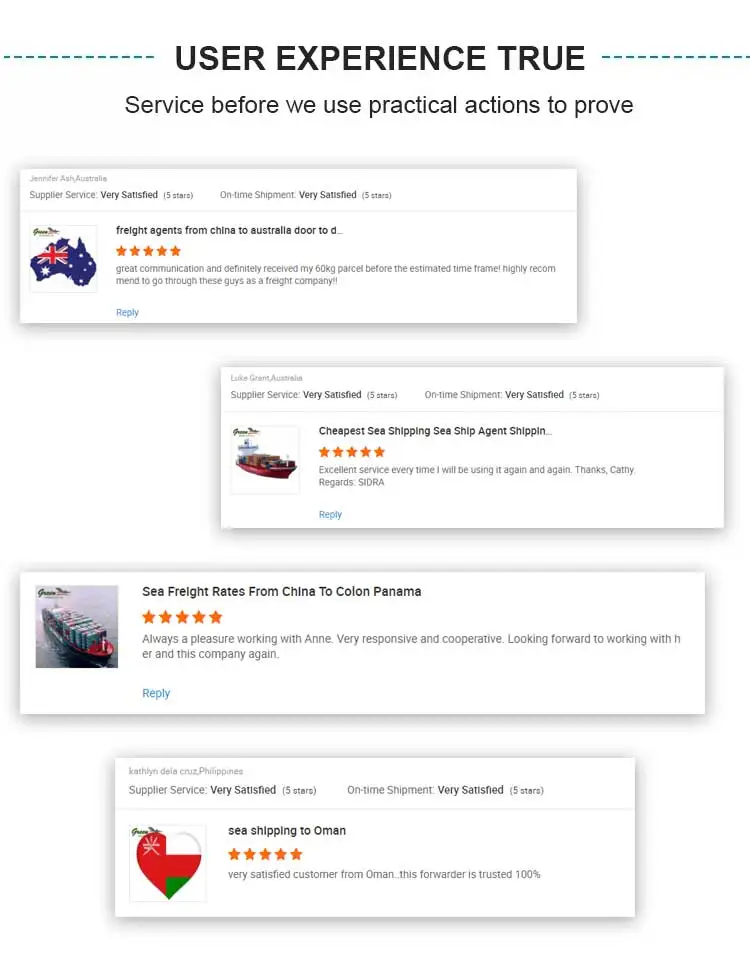Image resolution: width=750 pixels, height=961 pixels.
Task: Click the star rating on Oman shipping review
Action: click(x=265, y=854)
